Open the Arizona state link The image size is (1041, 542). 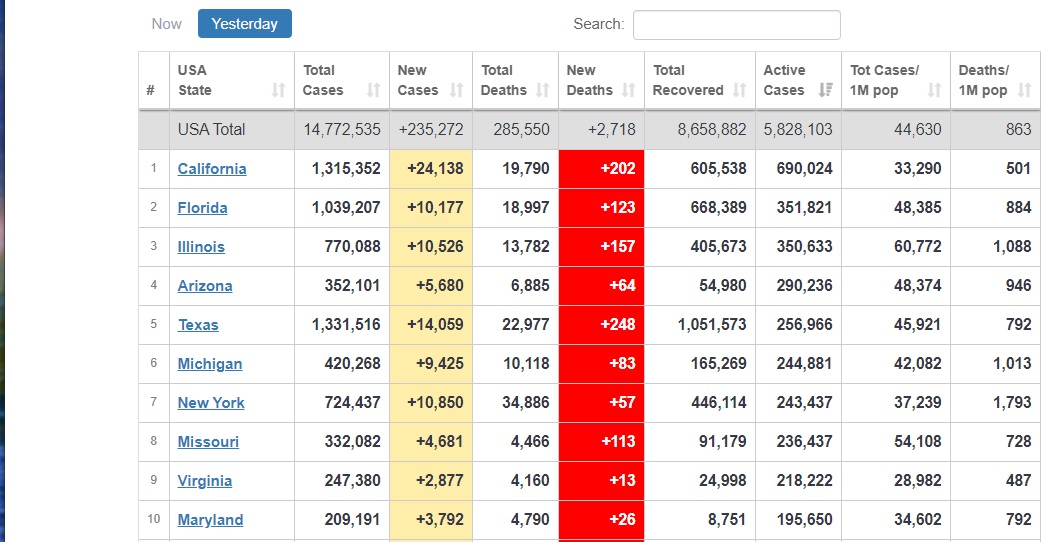tap(205, 286)
